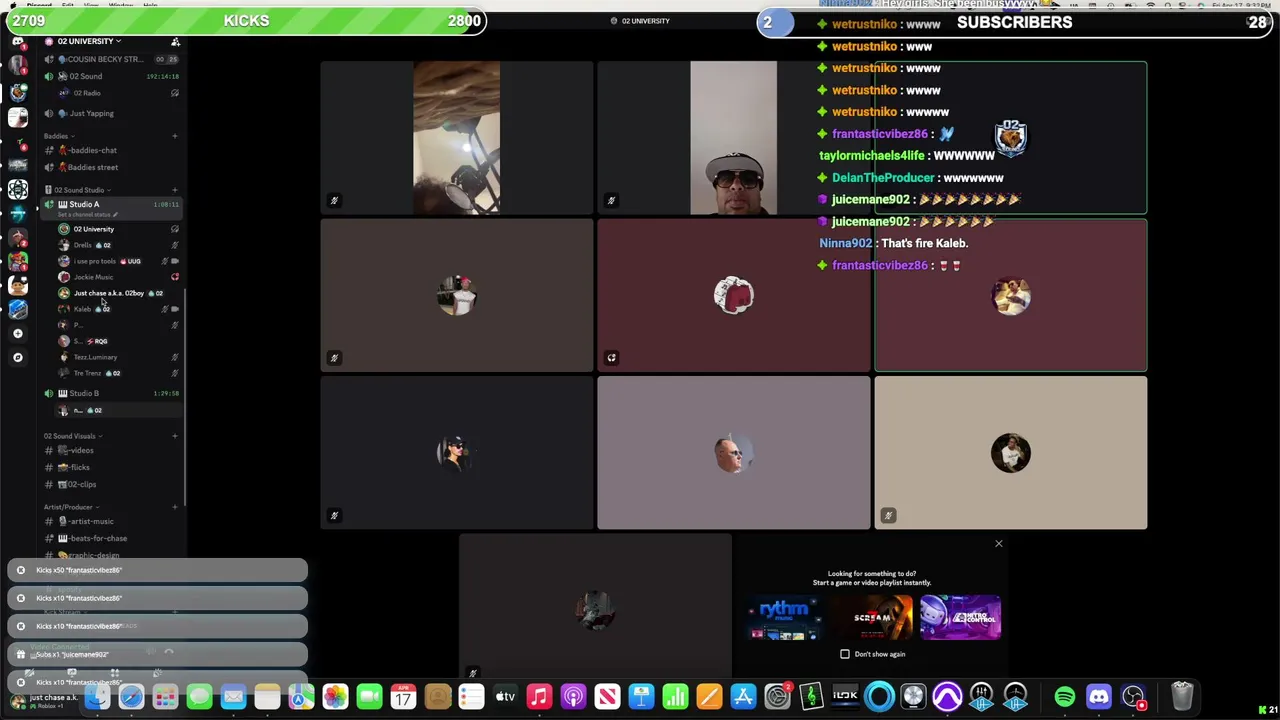The height and width of the screenshot is (720, 1280).
Task: Select user Drells in Studio A
Action: [118, 245]
